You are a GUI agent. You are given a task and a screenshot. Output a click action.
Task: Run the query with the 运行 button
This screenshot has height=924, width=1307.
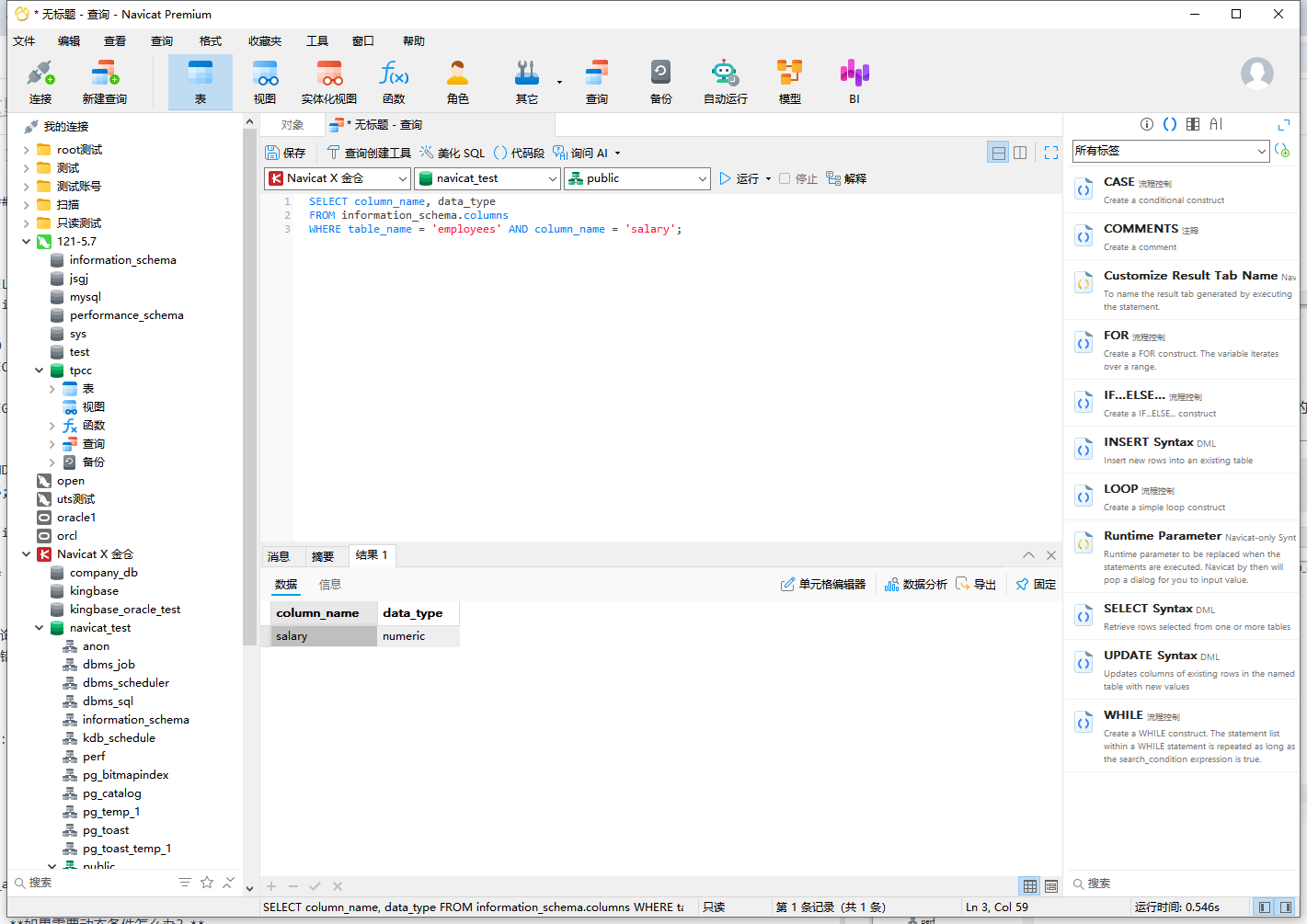(739, 179)
